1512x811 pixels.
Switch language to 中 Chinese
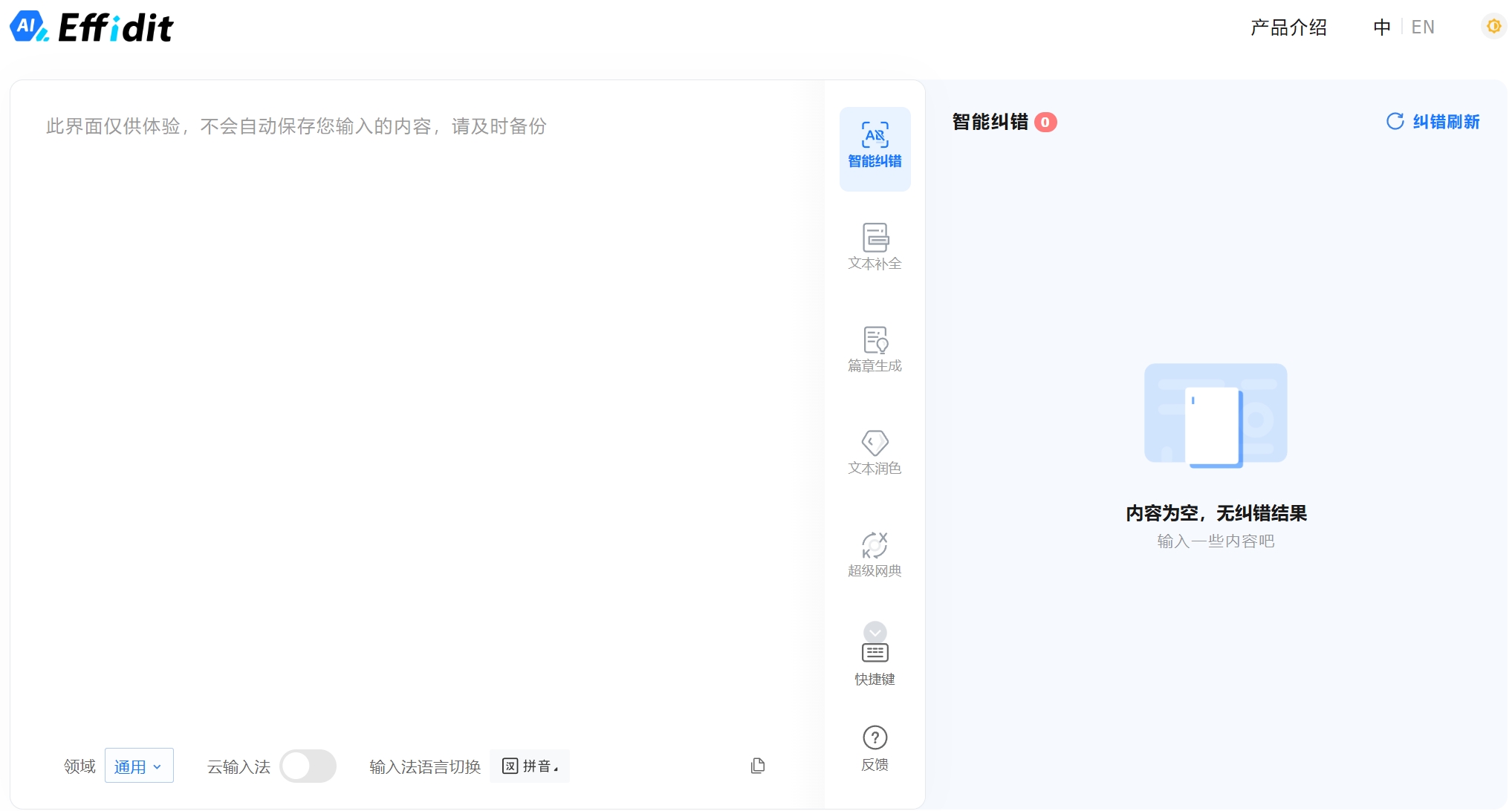(x=1381, y=27)
